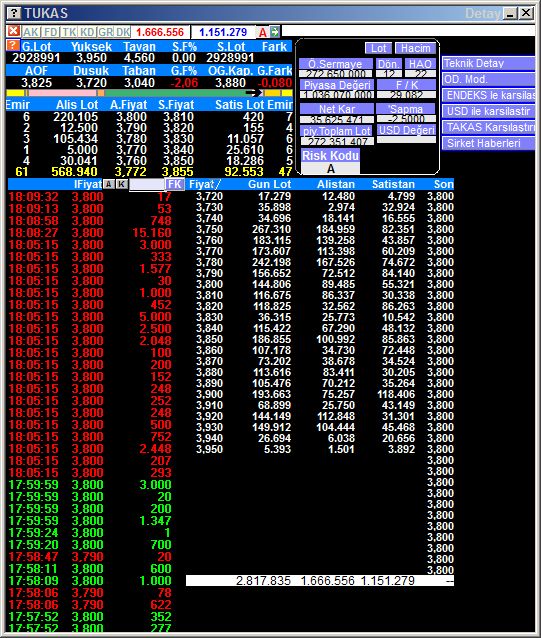The height and width of the screenshot is (638, 541).
Task: Click the Ö.Sermaye label
Action: (x=336, y=64)
